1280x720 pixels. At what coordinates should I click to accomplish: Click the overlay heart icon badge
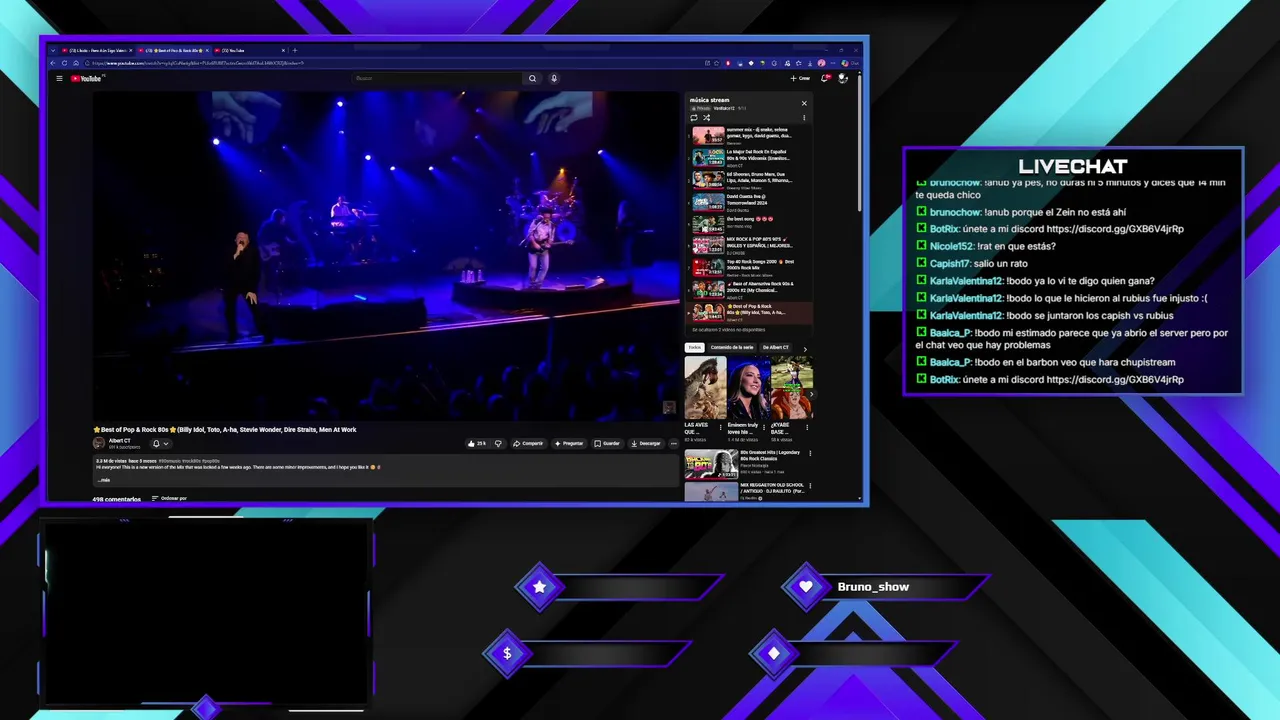pos(806,587)
